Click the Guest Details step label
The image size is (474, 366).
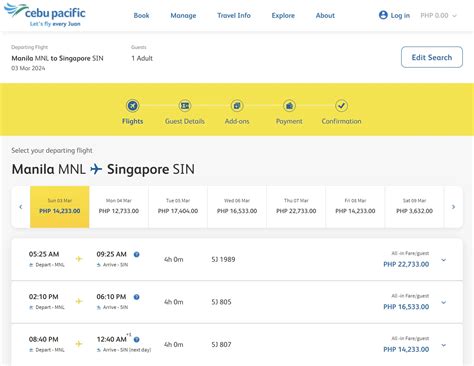(185, 121)
